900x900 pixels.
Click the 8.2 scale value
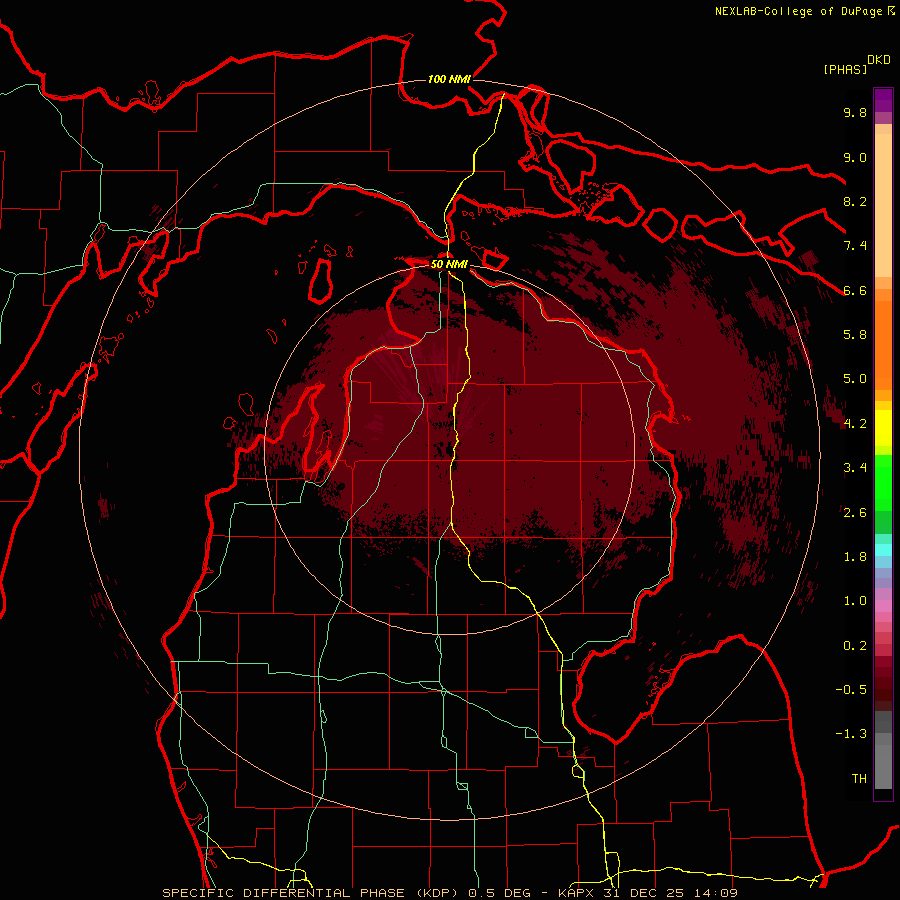855,201
